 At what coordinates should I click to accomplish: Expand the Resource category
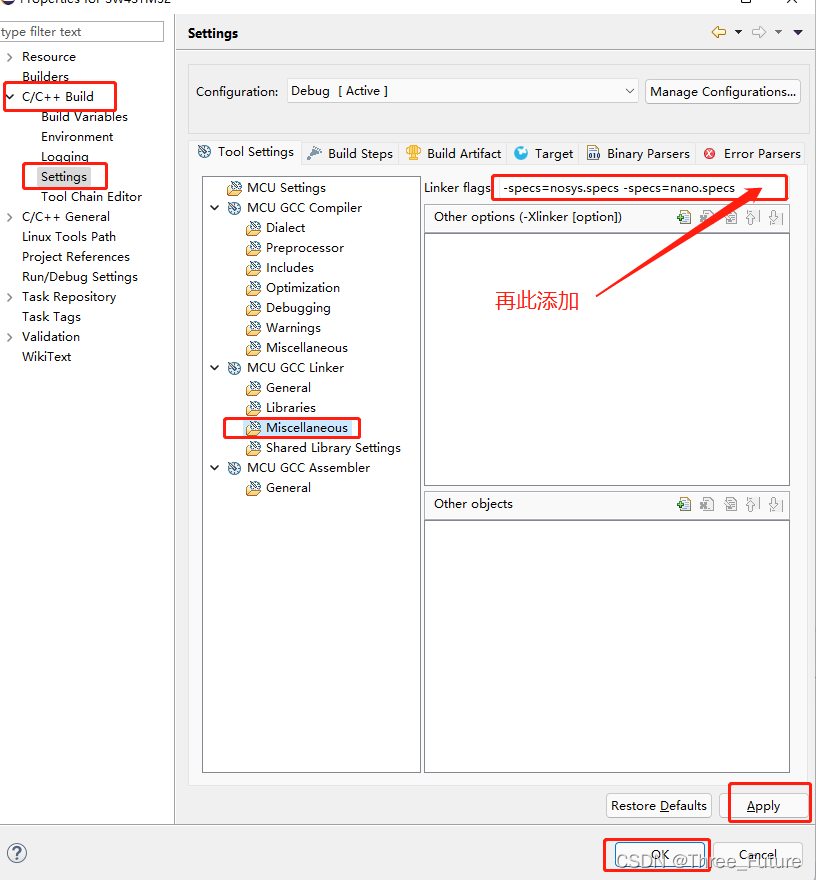(10, 57)
